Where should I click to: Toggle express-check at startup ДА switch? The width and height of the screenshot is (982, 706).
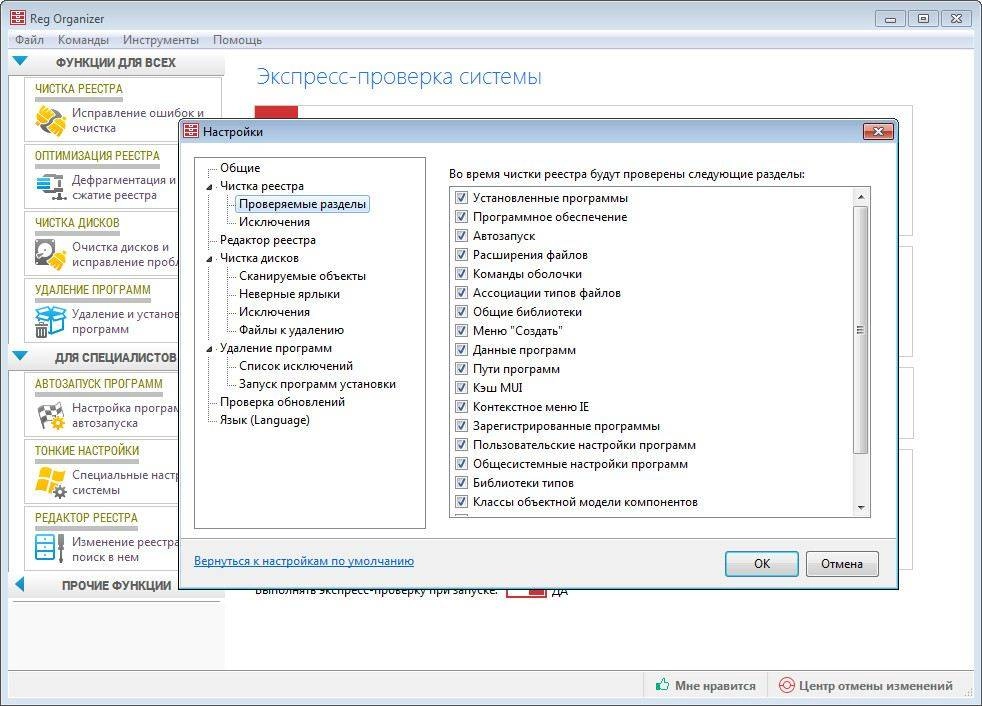(527, 591)
